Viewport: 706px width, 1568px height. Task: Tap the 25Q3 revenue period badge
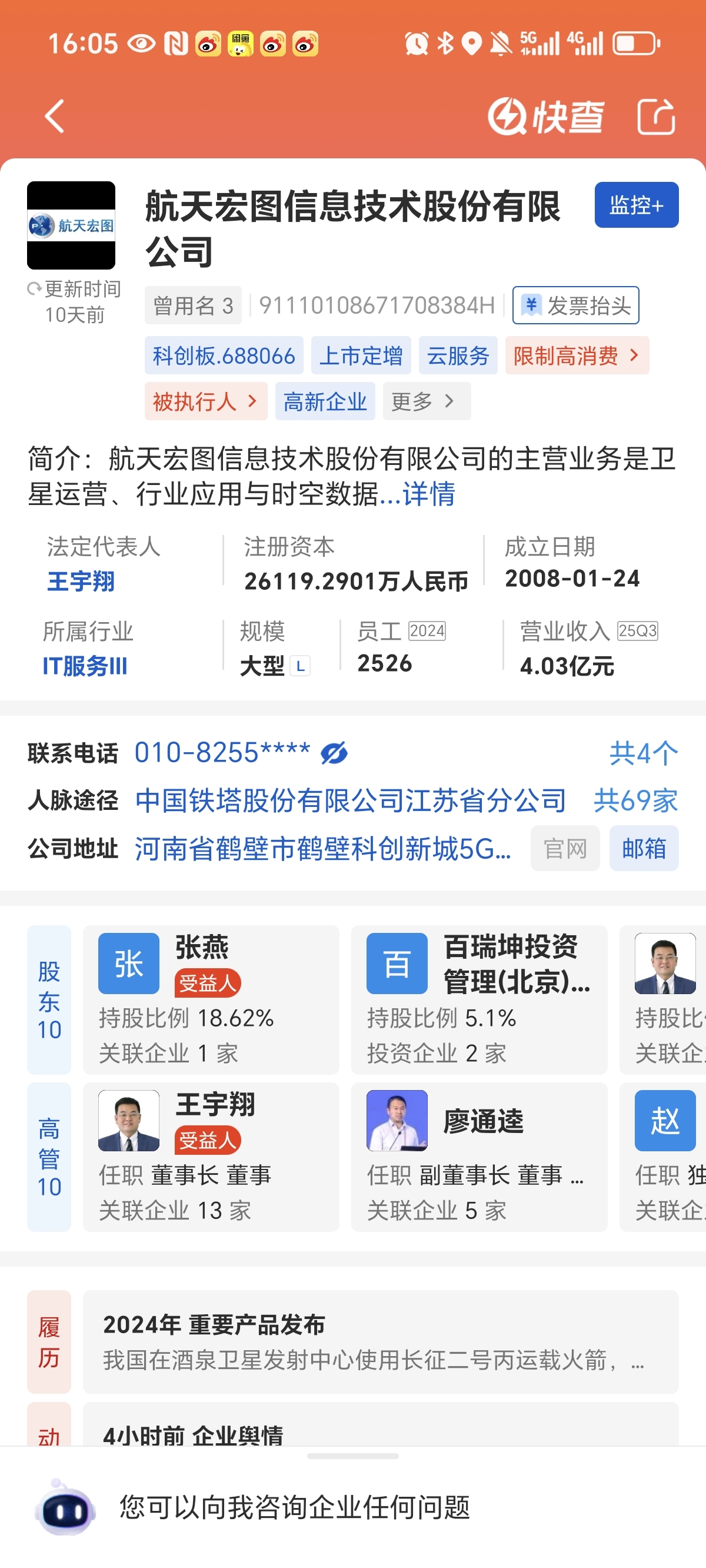tap(637, 630)
